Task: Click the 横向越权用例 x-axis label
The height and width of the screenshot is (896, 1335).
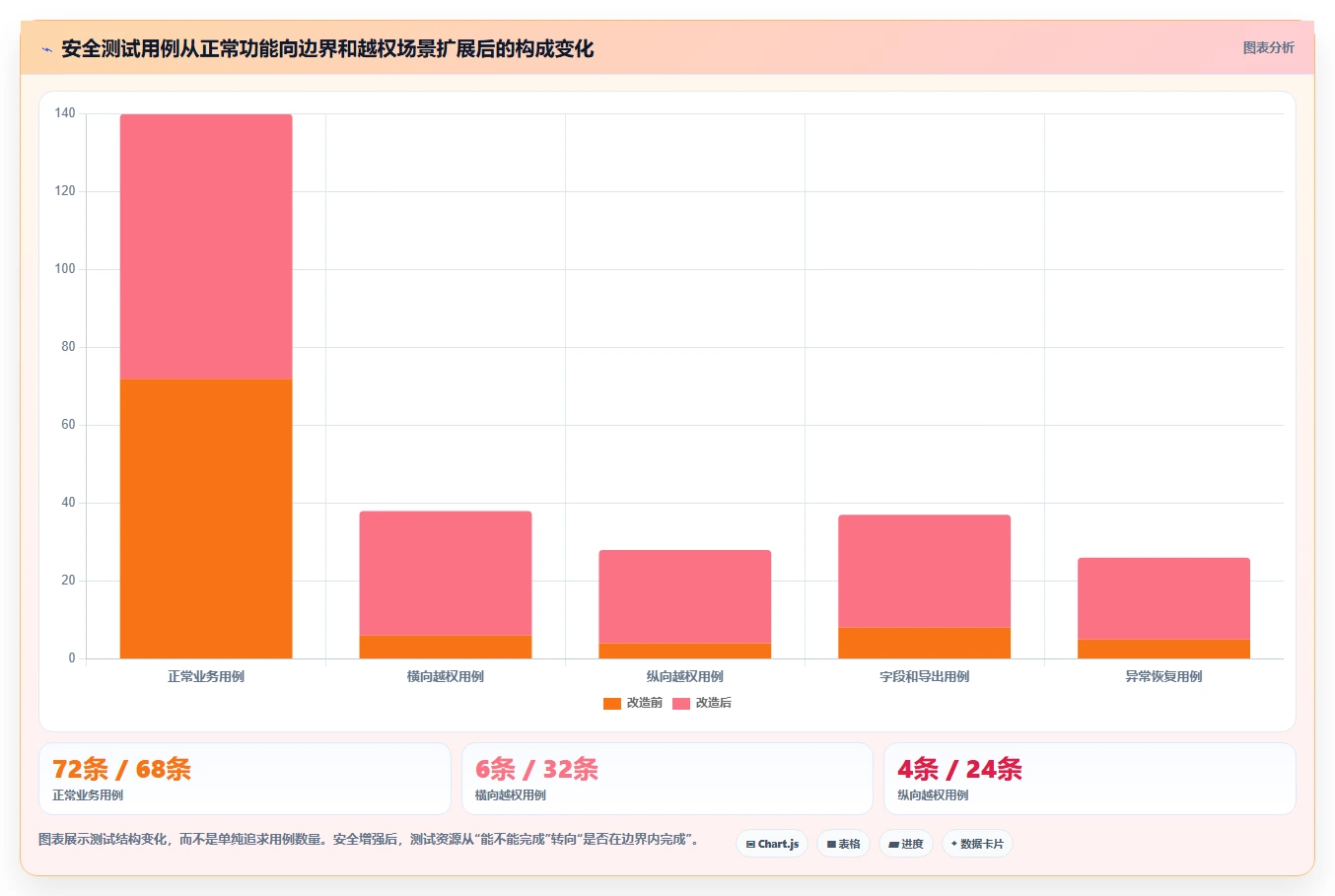Action: point(446,676)
